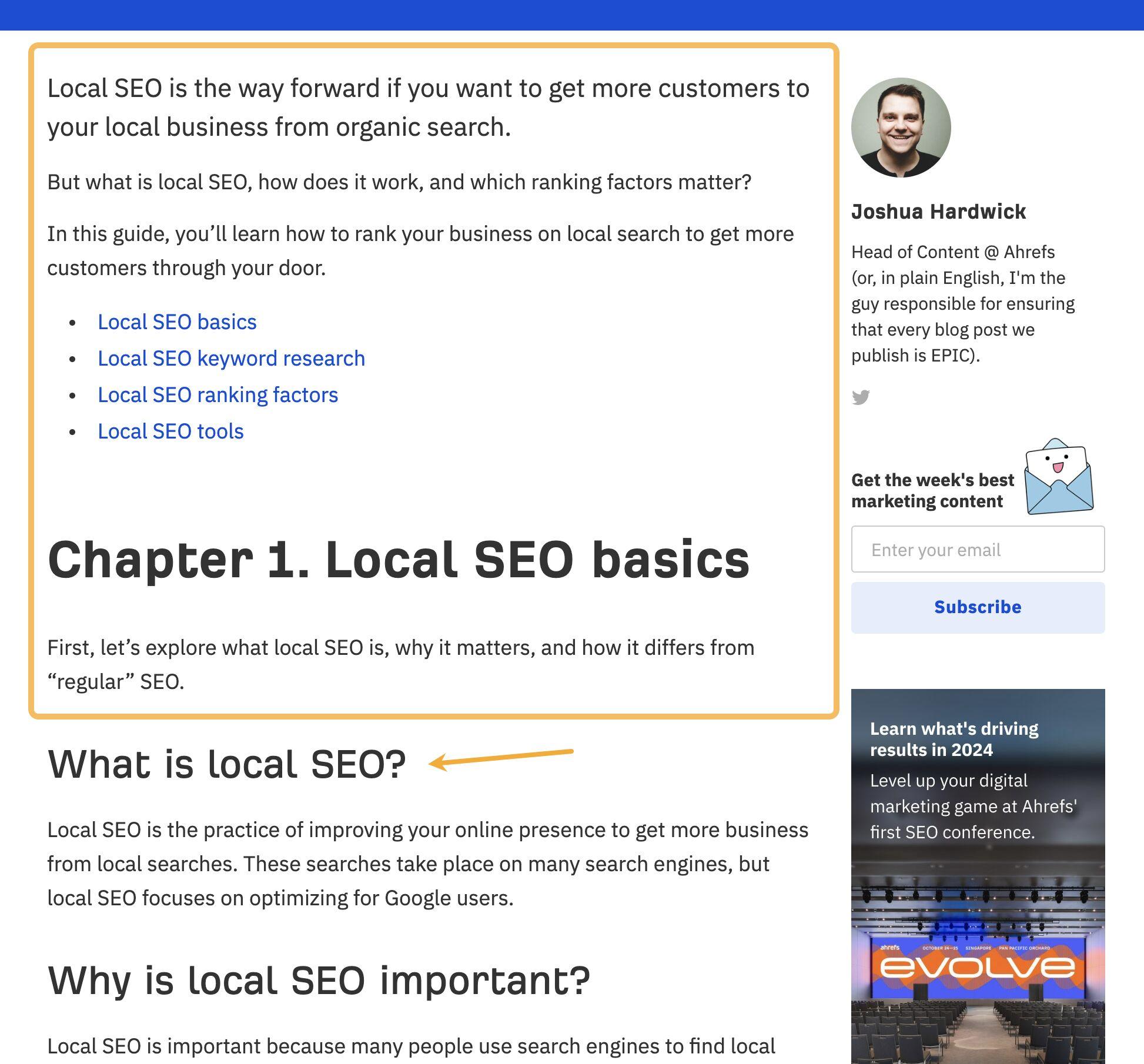Click the Local SEO keyword research link
Viewport: 1144px width, 1064px height.
coord(230,357)
